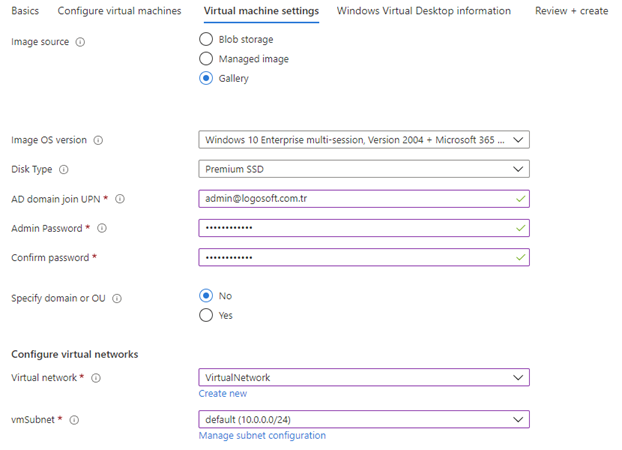Click info icon for AD domain join UPN

[120, 199]
